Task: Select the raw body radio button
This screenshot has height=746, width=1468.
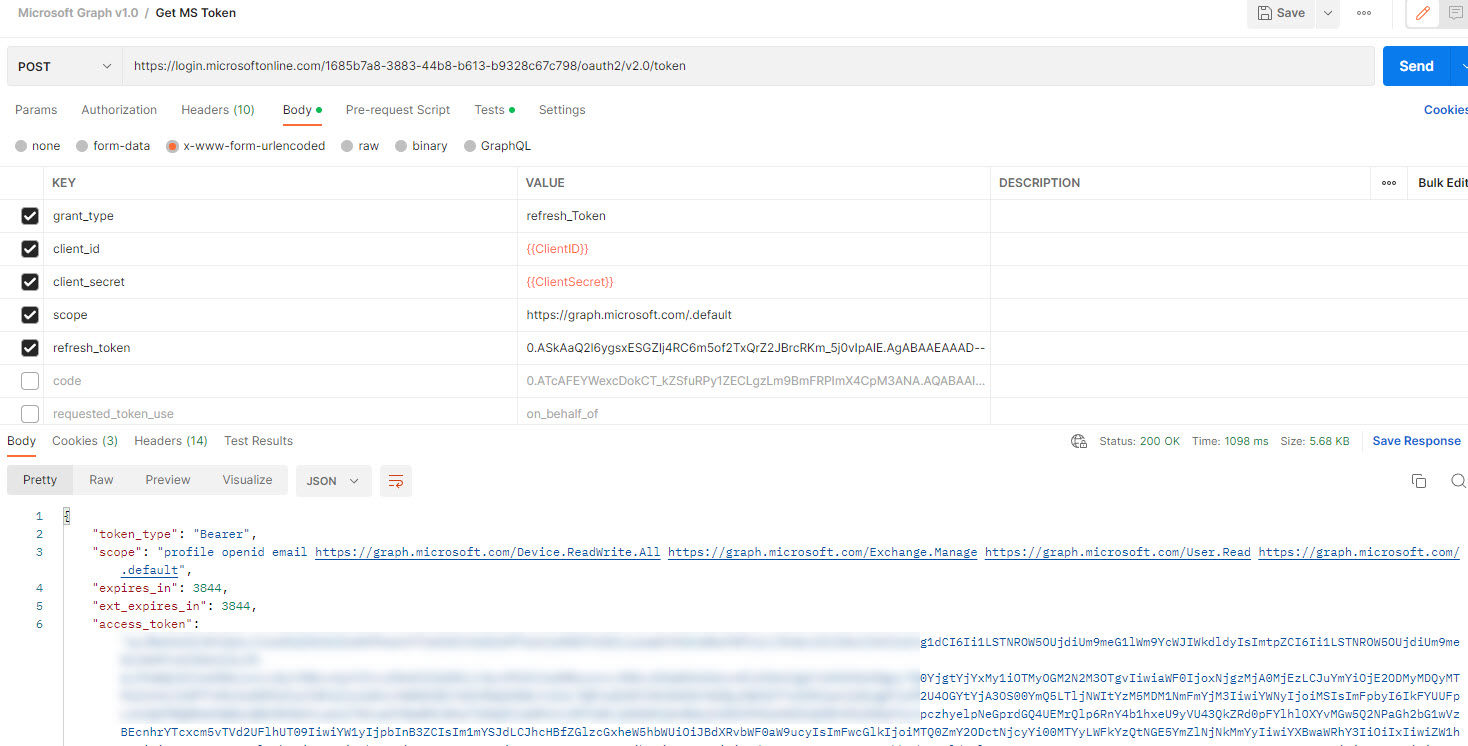Action: (x=348, y=146)
